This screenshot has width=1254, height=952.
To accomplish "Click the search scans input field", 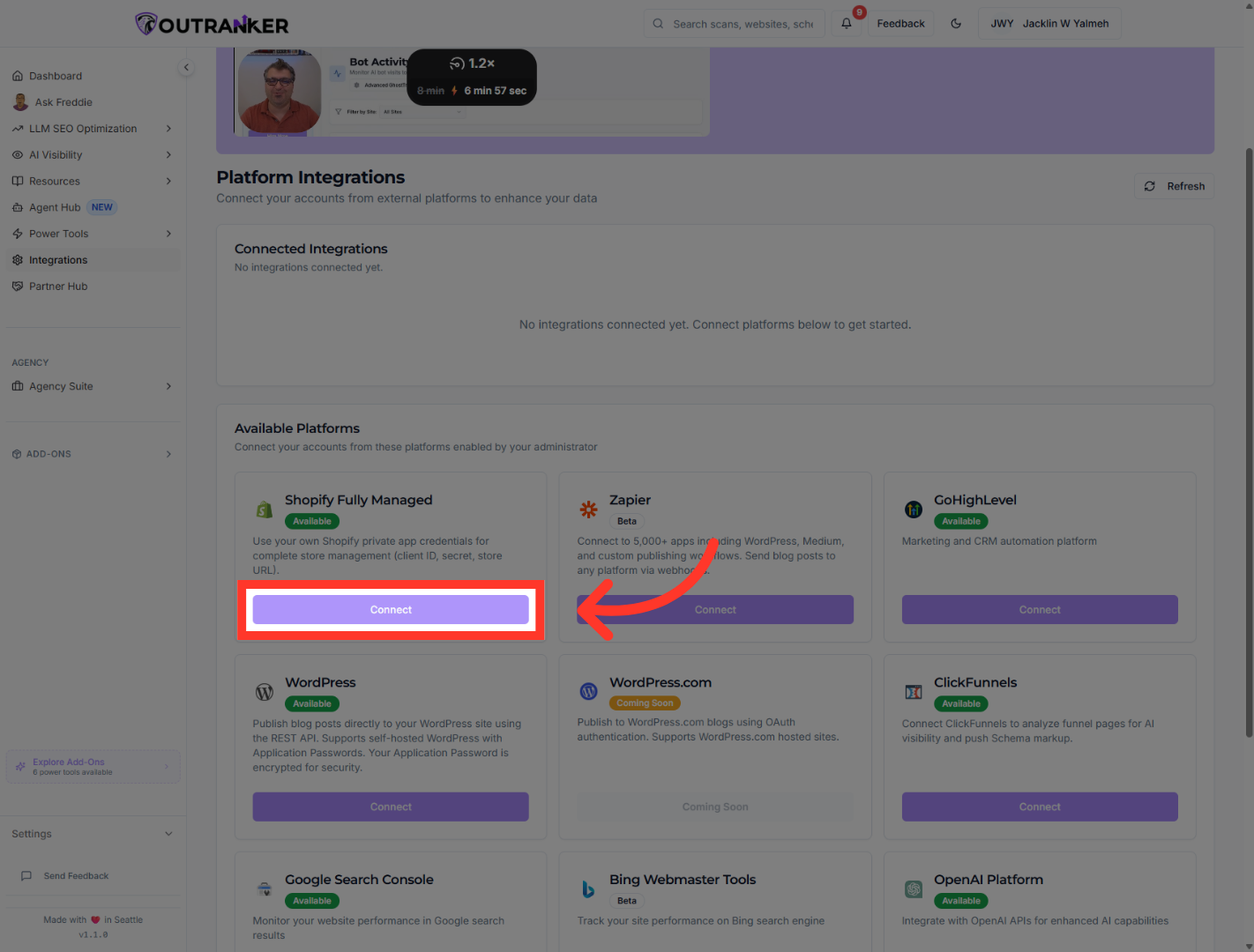I will 734,24.
